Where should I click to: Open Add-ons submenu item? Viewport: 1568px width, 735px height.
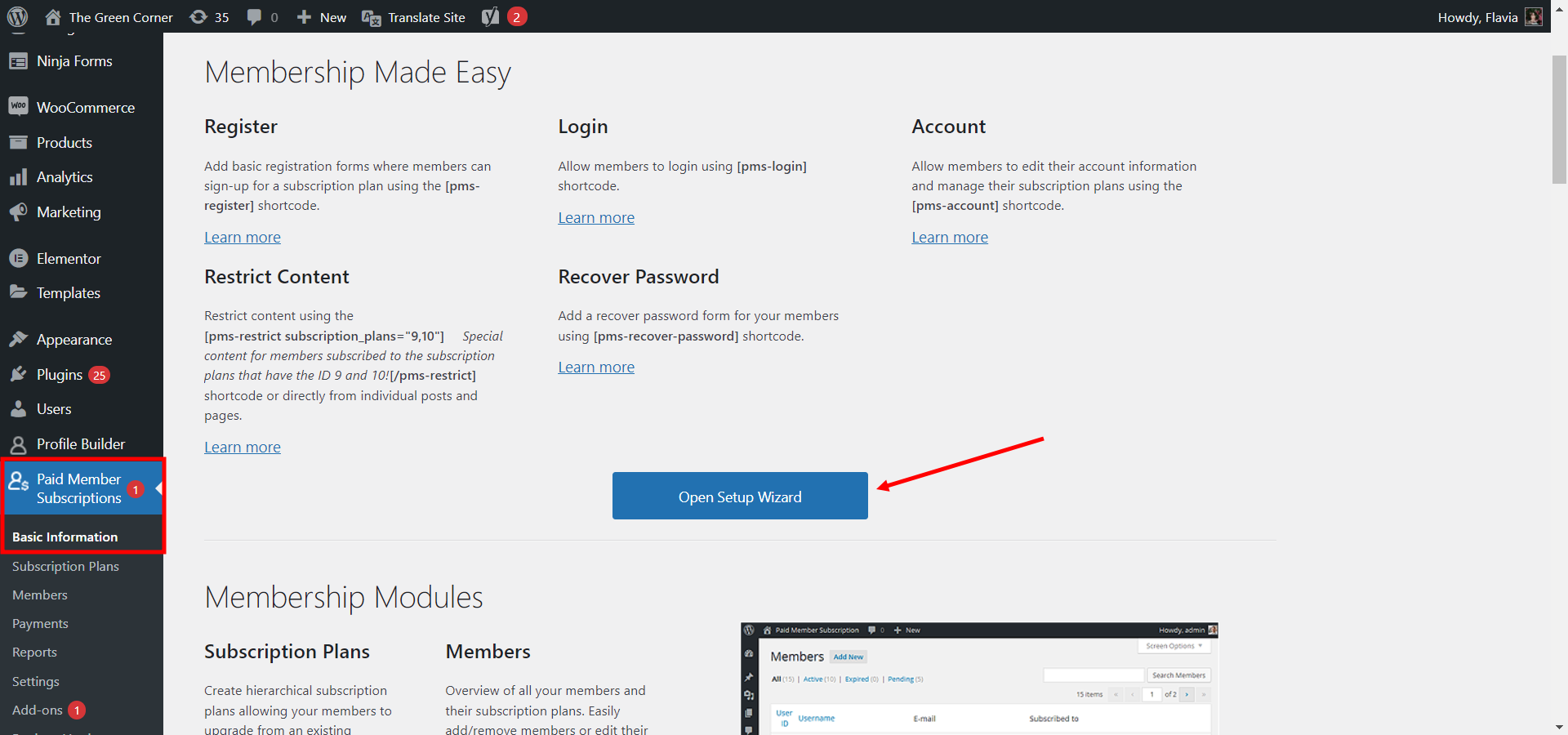coord(38,710)
